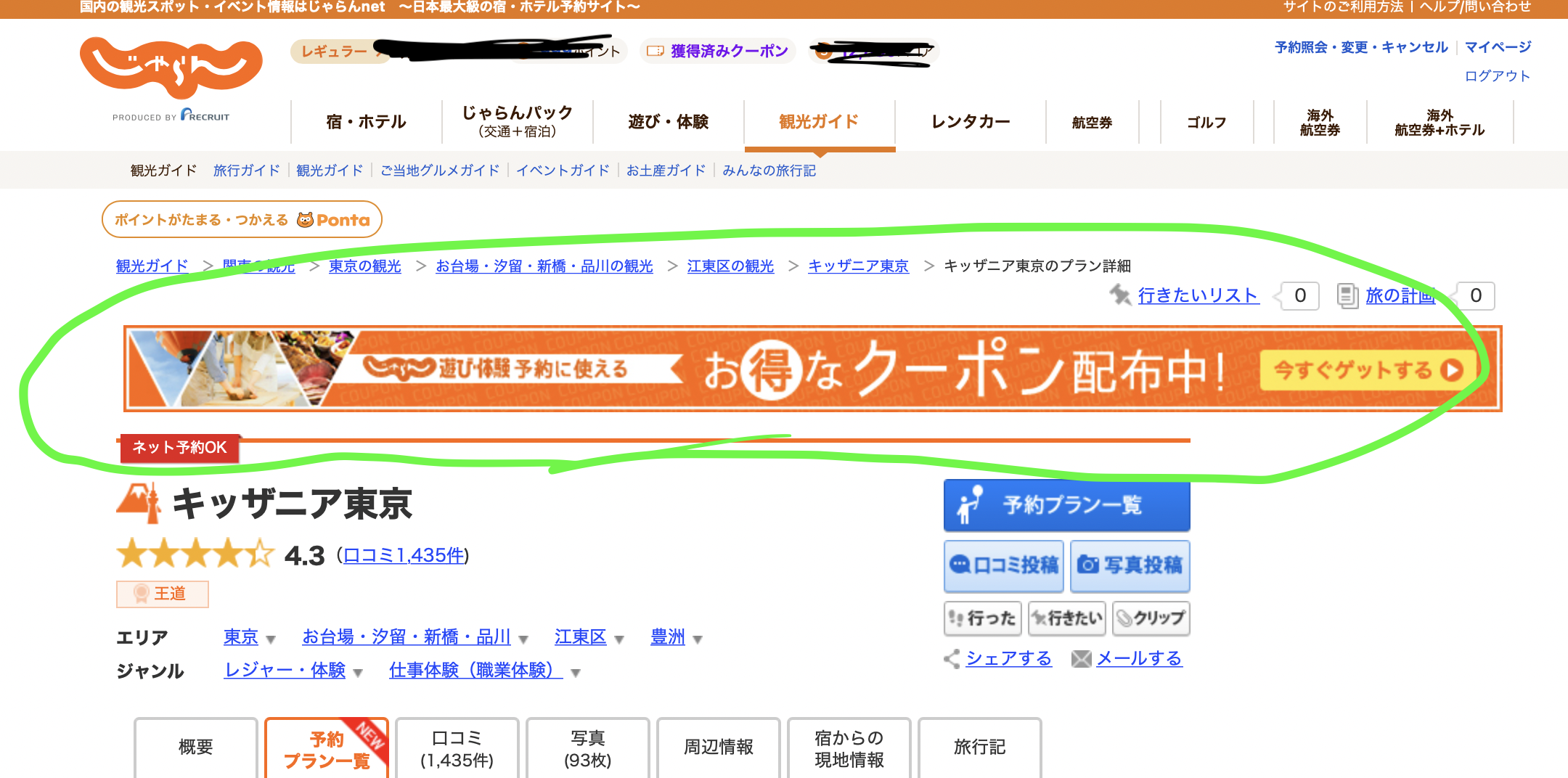Click the 江東区の観光 breadcrumb

(x=730, y=266)
